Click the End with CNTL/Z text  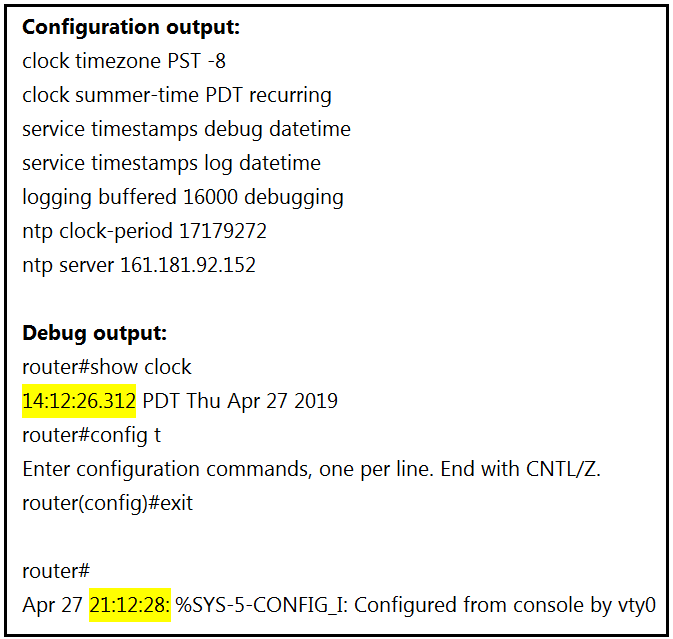(x=520, y=469)
